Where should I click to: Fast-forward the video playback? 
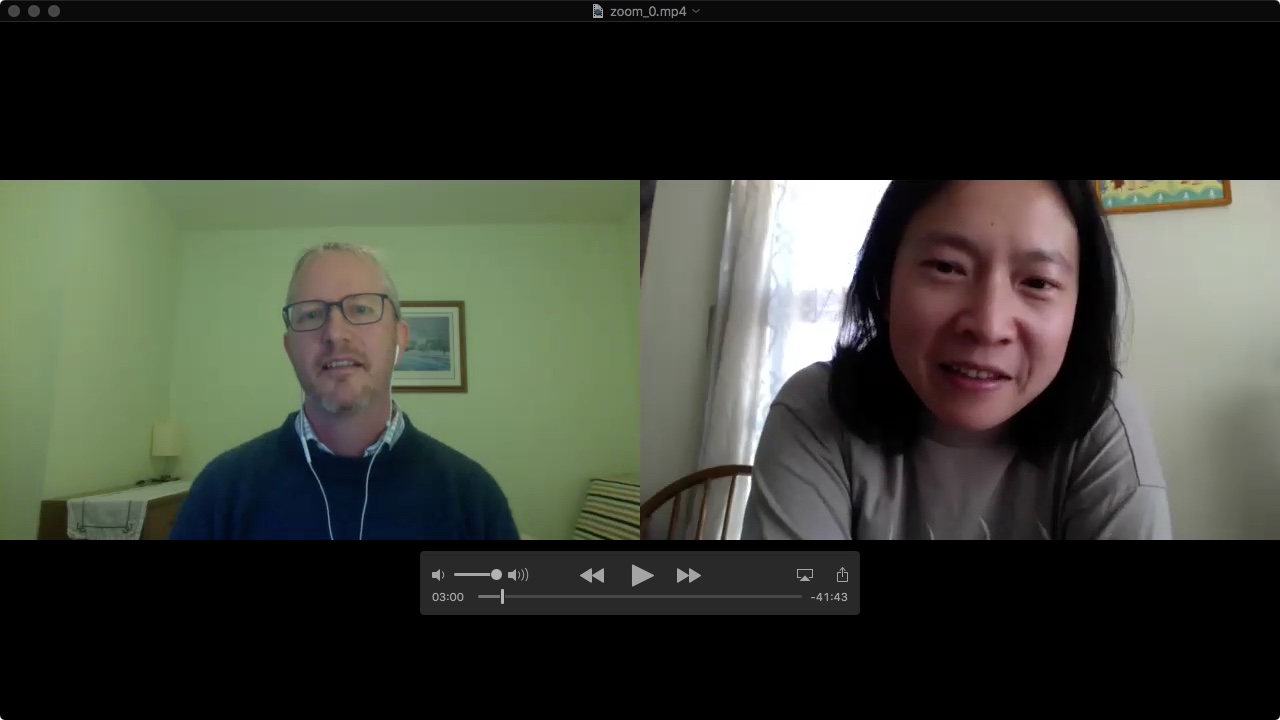coord(689,575)
